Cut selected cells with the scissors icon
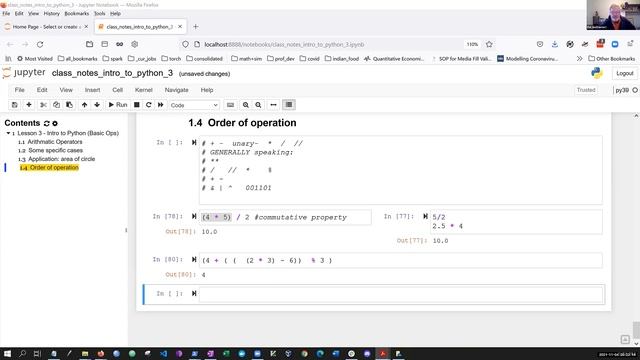Image resolution: width=640 pixels, height=360 pixels. coord(43,105)
